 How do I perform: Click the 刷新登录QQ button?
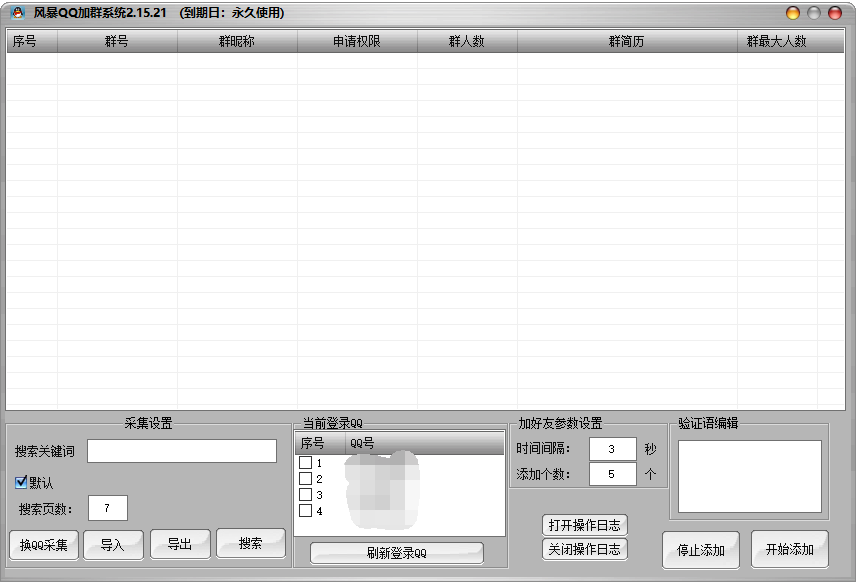coord(397,553)
